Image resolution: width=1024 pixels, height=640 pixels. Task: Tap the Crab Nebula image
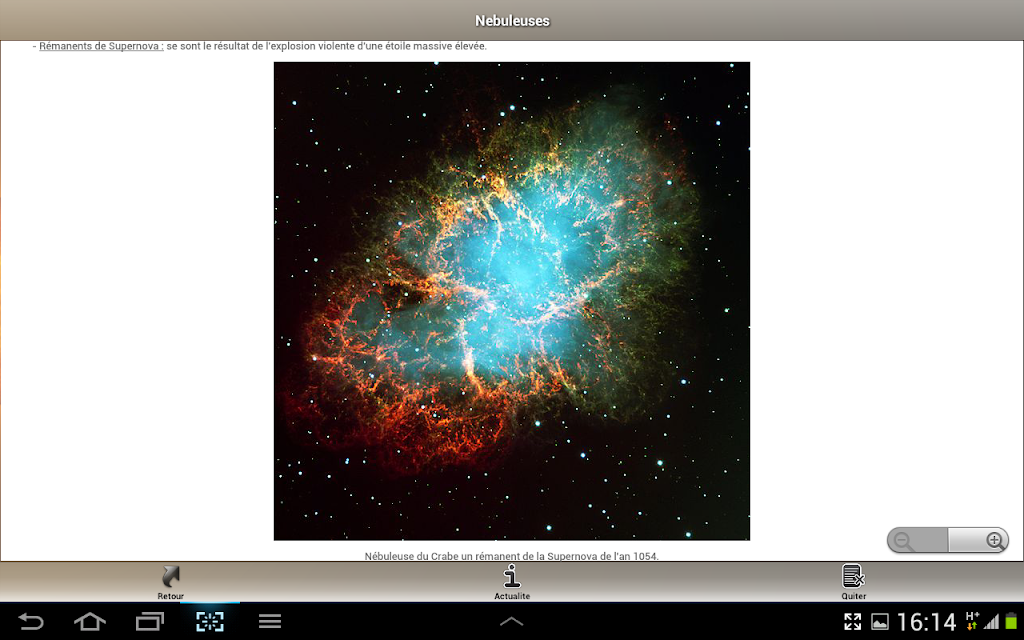511,301
